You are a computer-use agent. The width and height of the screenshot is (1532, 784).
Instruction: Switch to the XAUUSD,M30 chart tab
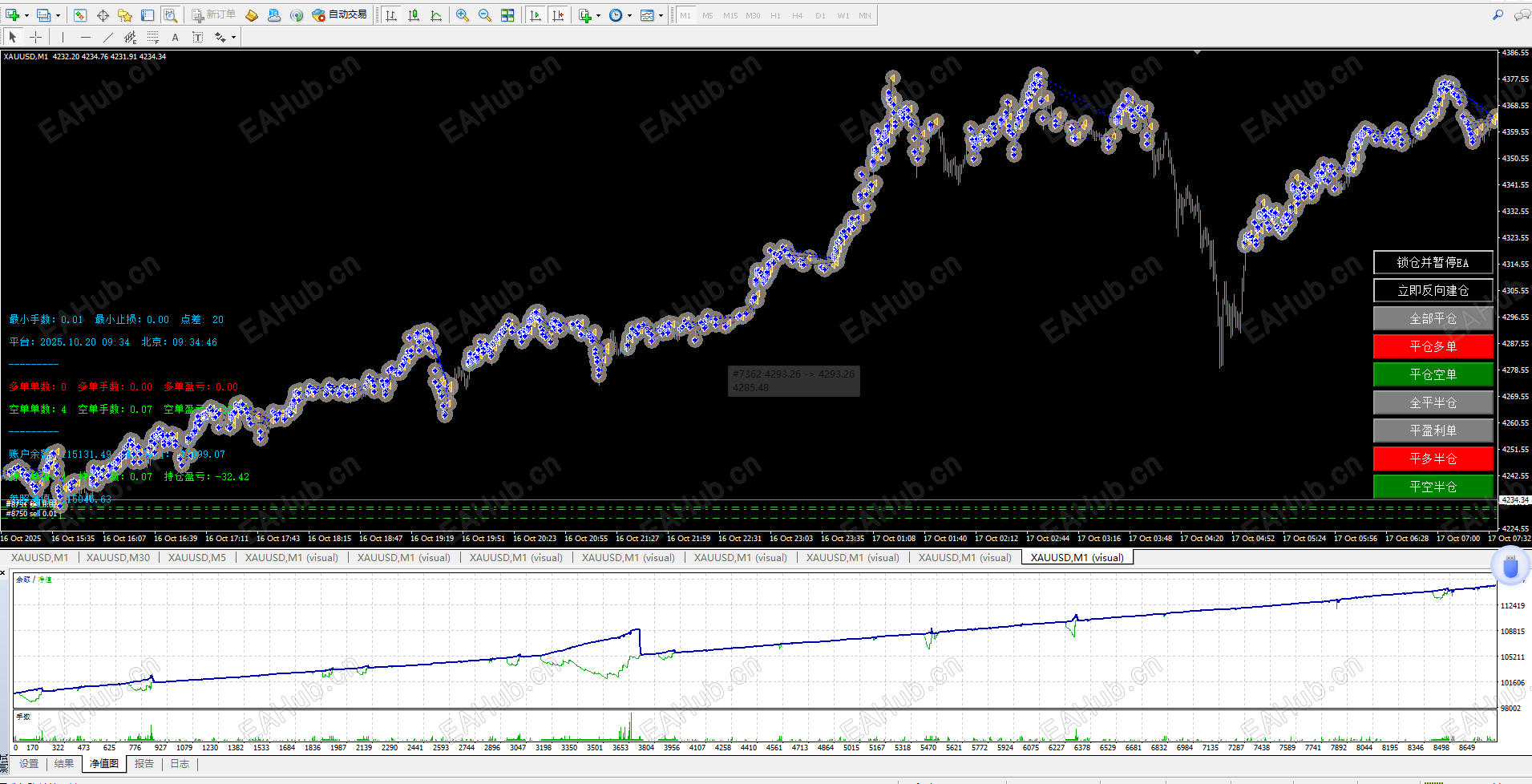click(x=118, y=558)
